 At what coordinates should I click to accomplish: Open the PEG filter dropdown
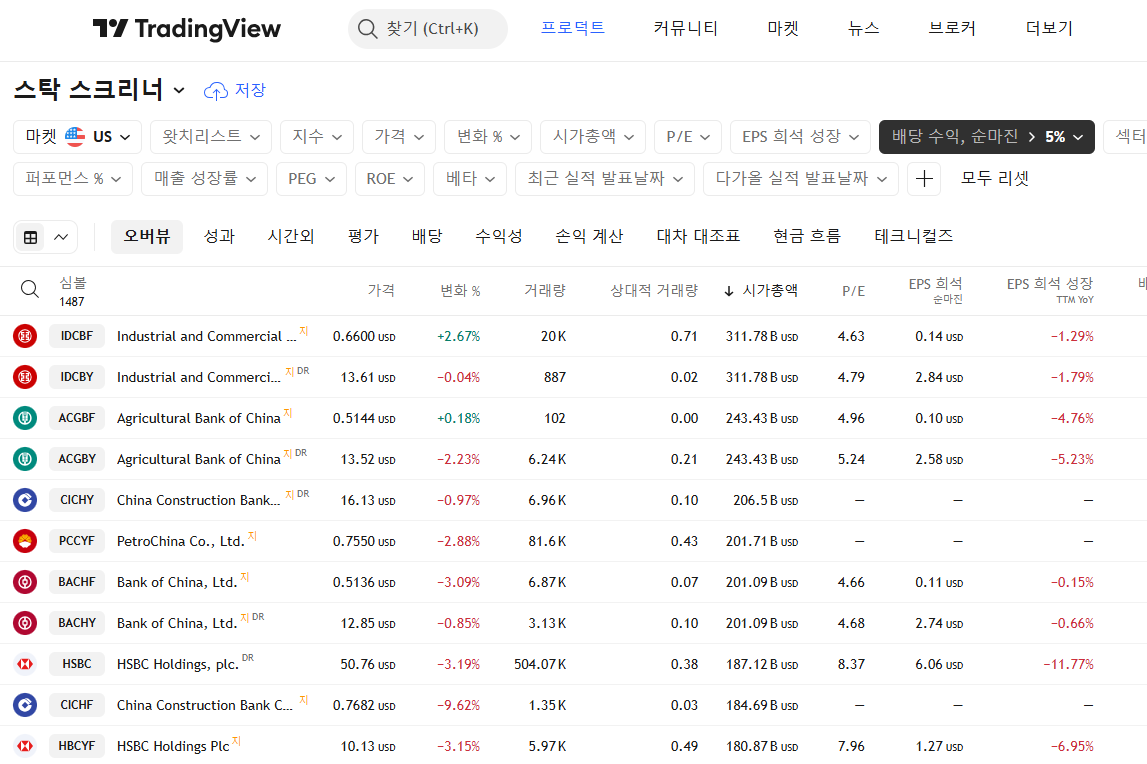312,179
